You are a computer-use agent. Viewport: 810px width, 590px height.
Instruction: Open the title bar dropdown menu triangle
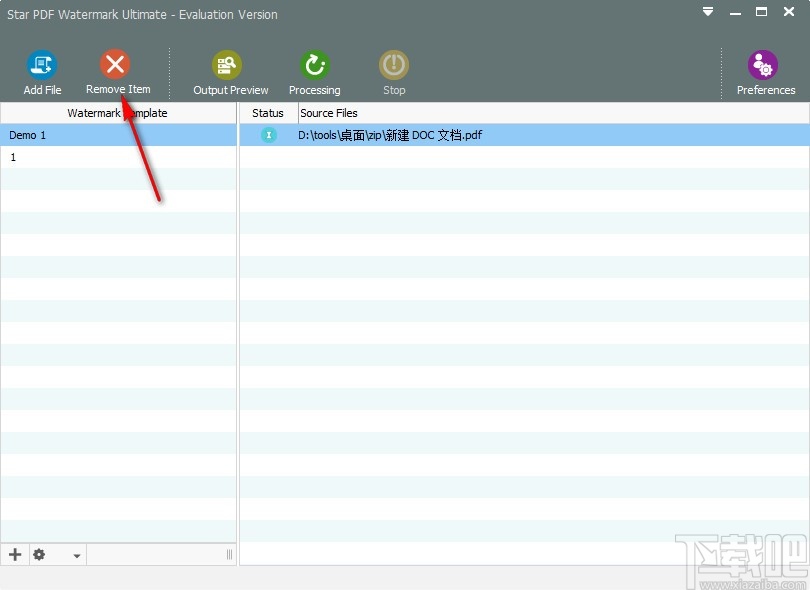coord(708,11)
